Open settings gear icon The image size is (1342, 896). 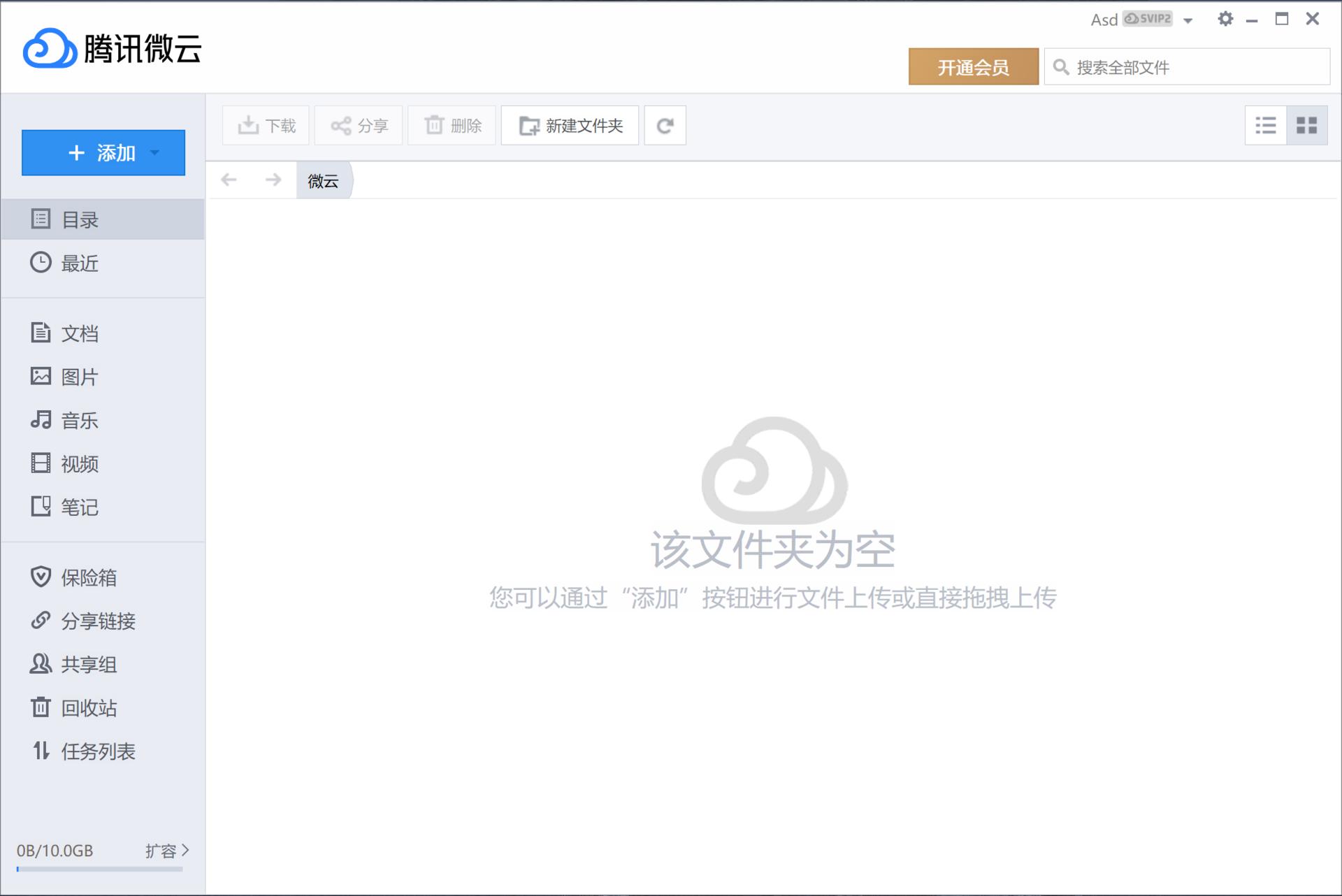pos(1225,19)
